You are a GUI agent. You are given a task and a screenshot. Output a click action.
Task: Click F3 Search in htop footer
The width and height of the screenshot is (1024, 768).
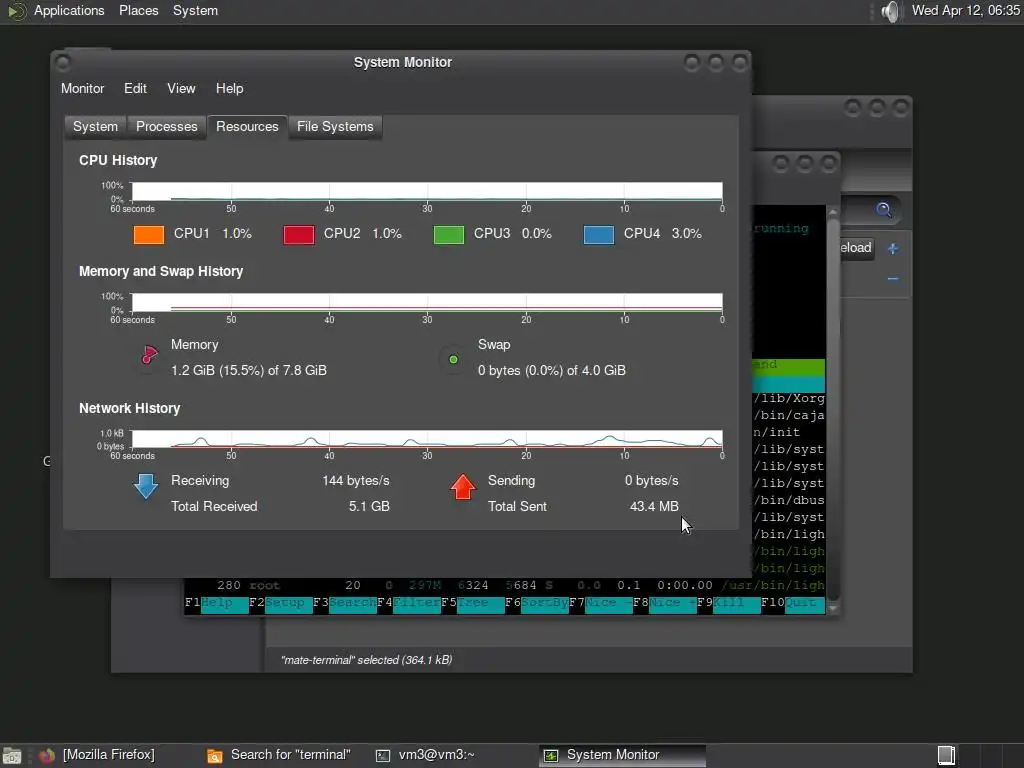(345, 603)
